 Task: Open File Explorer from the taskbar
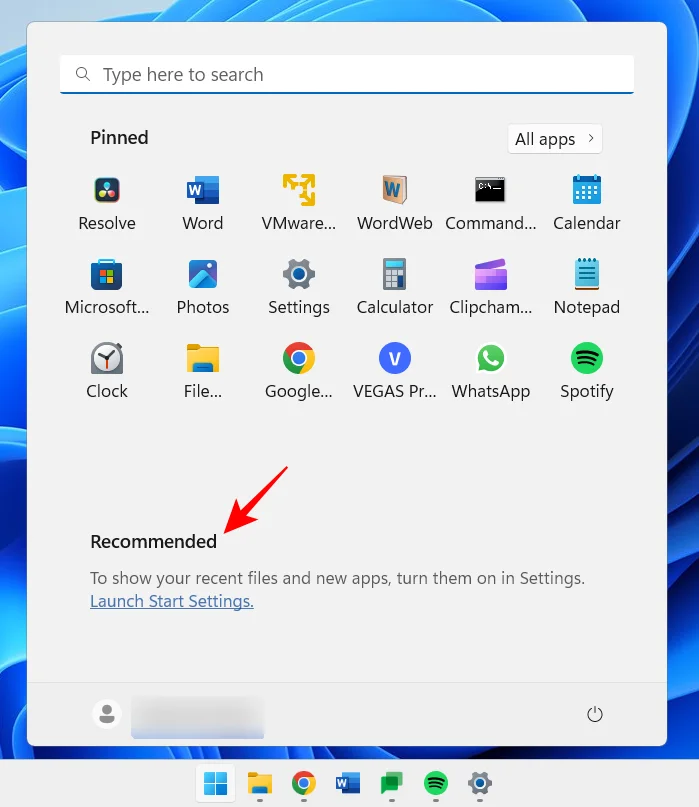[259, 783]
